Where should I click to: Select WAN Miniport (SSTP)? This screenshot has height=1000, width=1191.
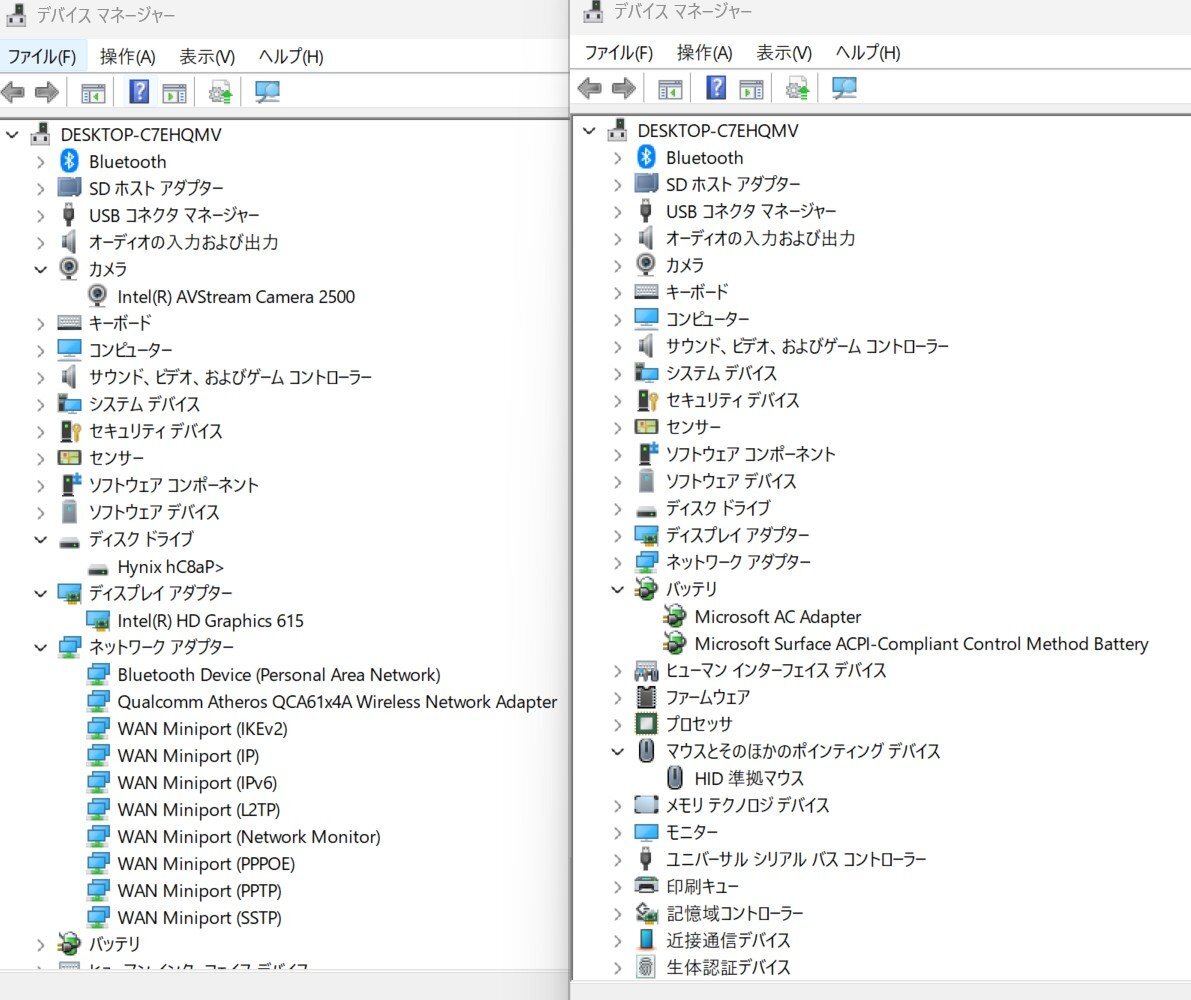(199, 918)
